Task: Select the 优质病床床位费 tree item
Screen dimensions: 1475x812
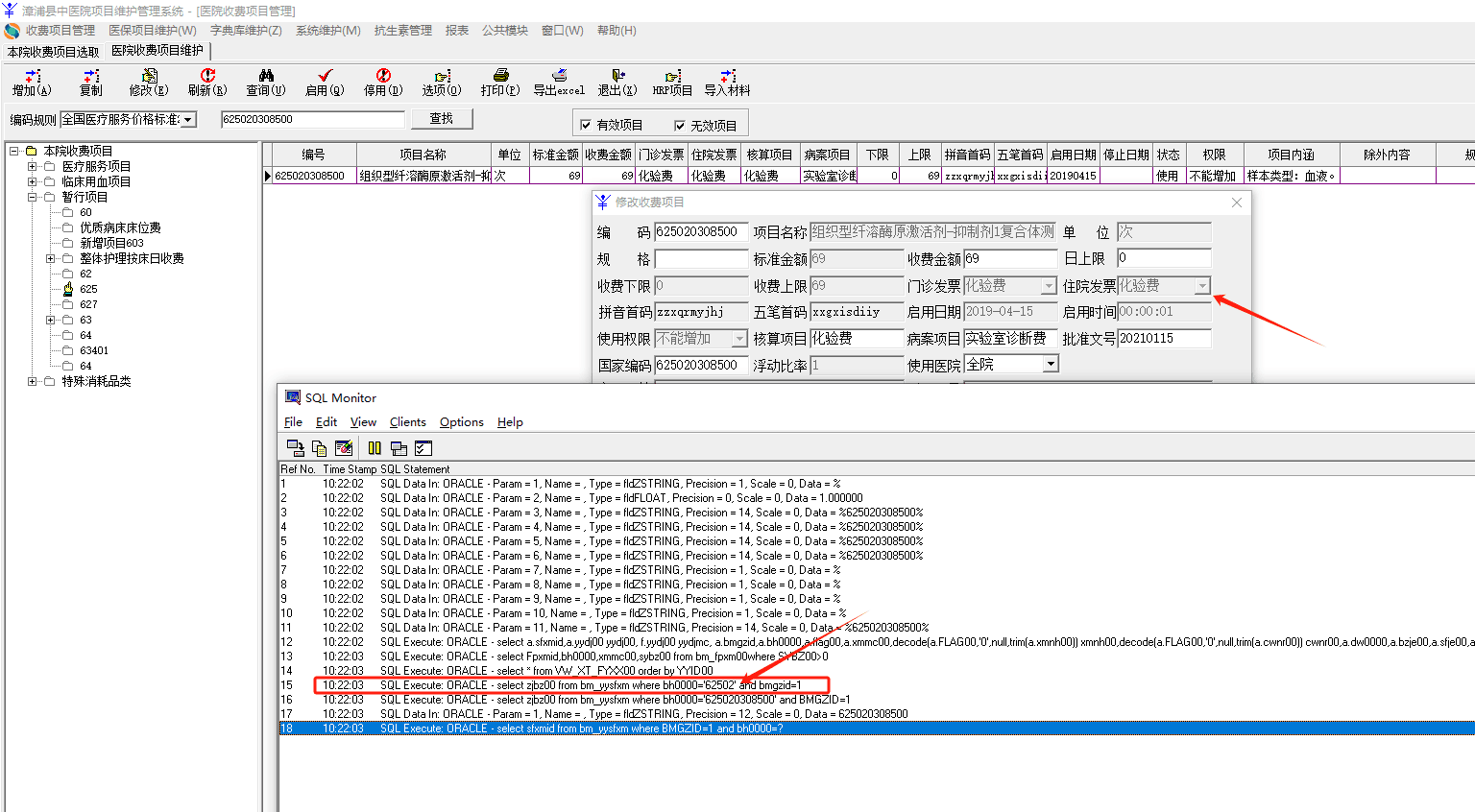Action: click(120, 227)
